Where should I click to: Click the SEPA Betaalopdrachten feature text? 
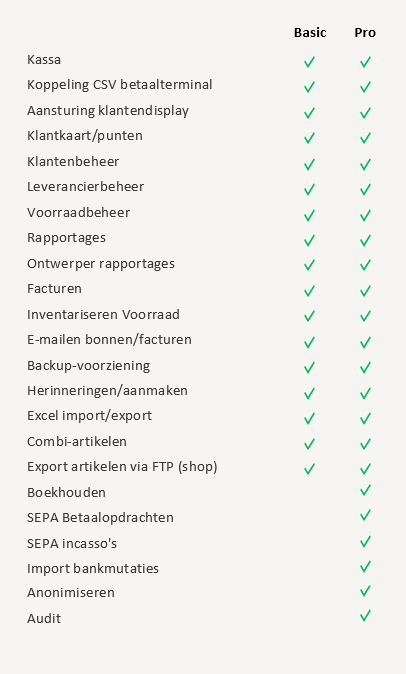coord(100,518)
